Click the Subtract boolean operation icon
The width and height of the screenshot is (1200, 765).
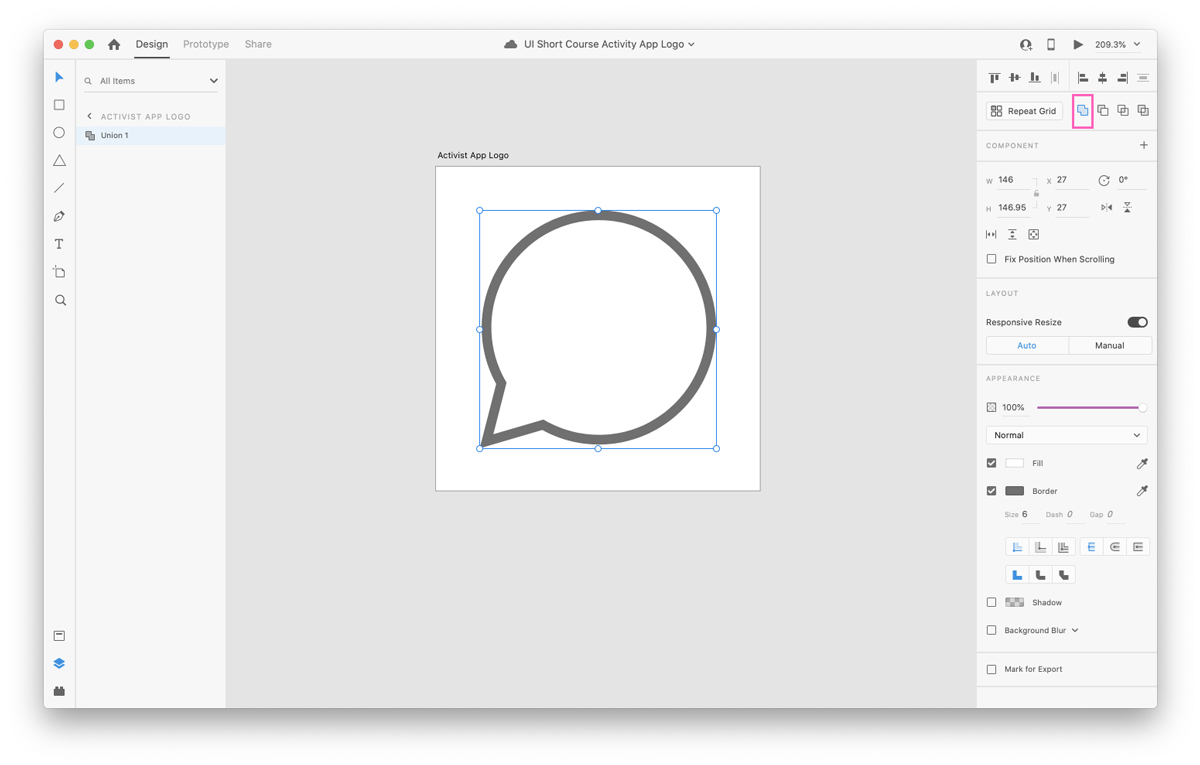pos(1103,111)
